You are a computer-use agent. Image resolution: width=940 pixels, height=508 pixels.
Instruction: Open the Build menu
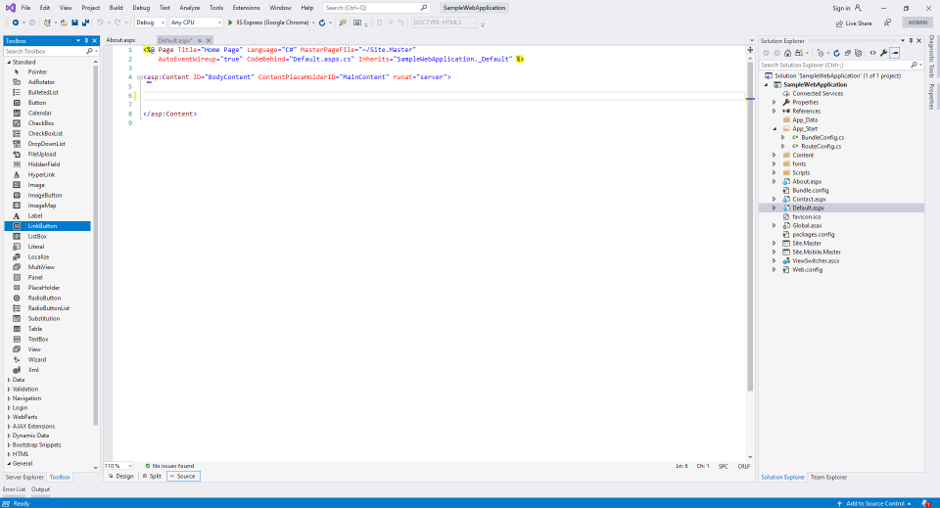click(x=116, y=8)
